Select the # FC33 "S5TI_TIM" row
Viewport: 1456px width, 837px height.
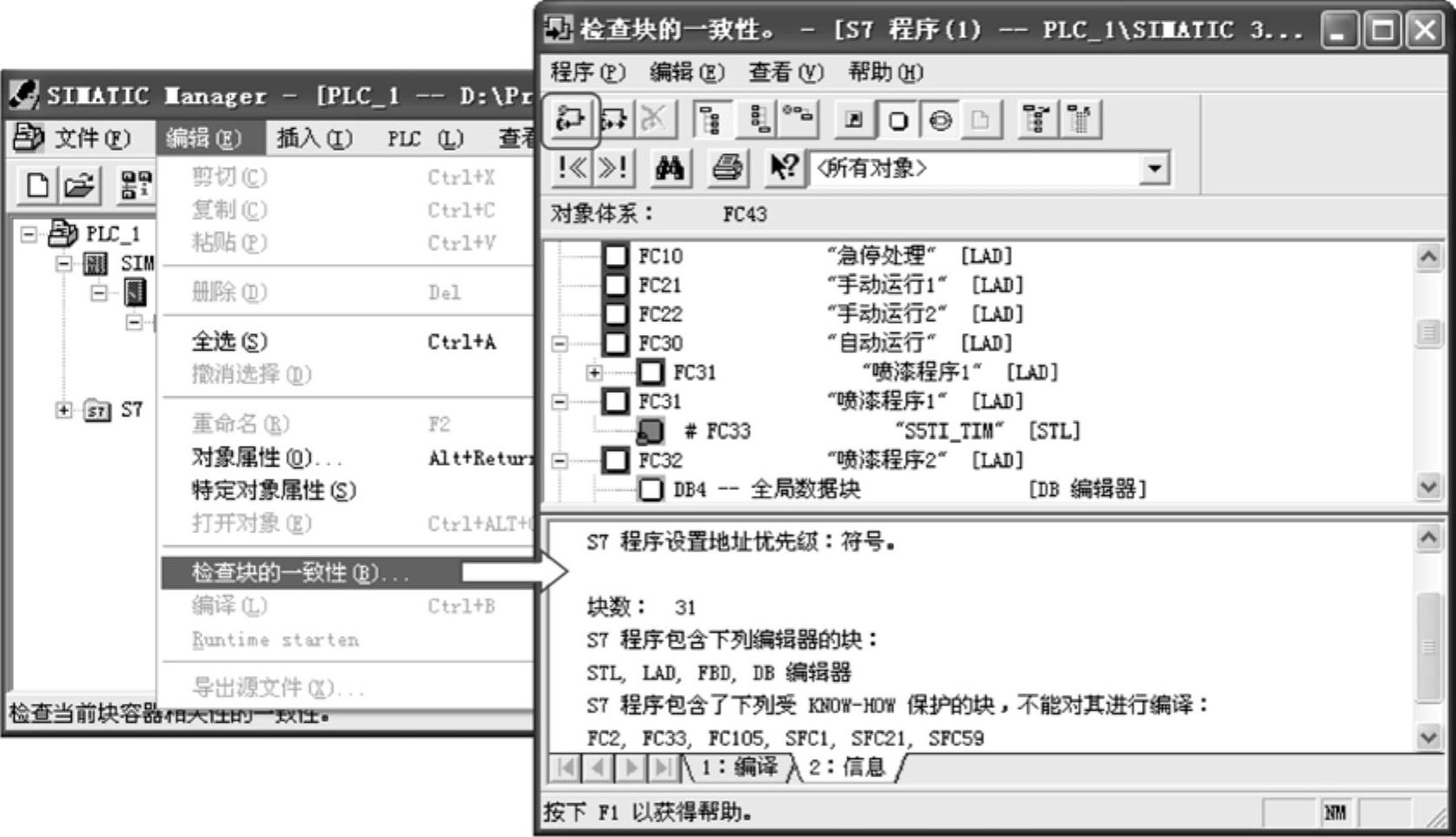882,431
